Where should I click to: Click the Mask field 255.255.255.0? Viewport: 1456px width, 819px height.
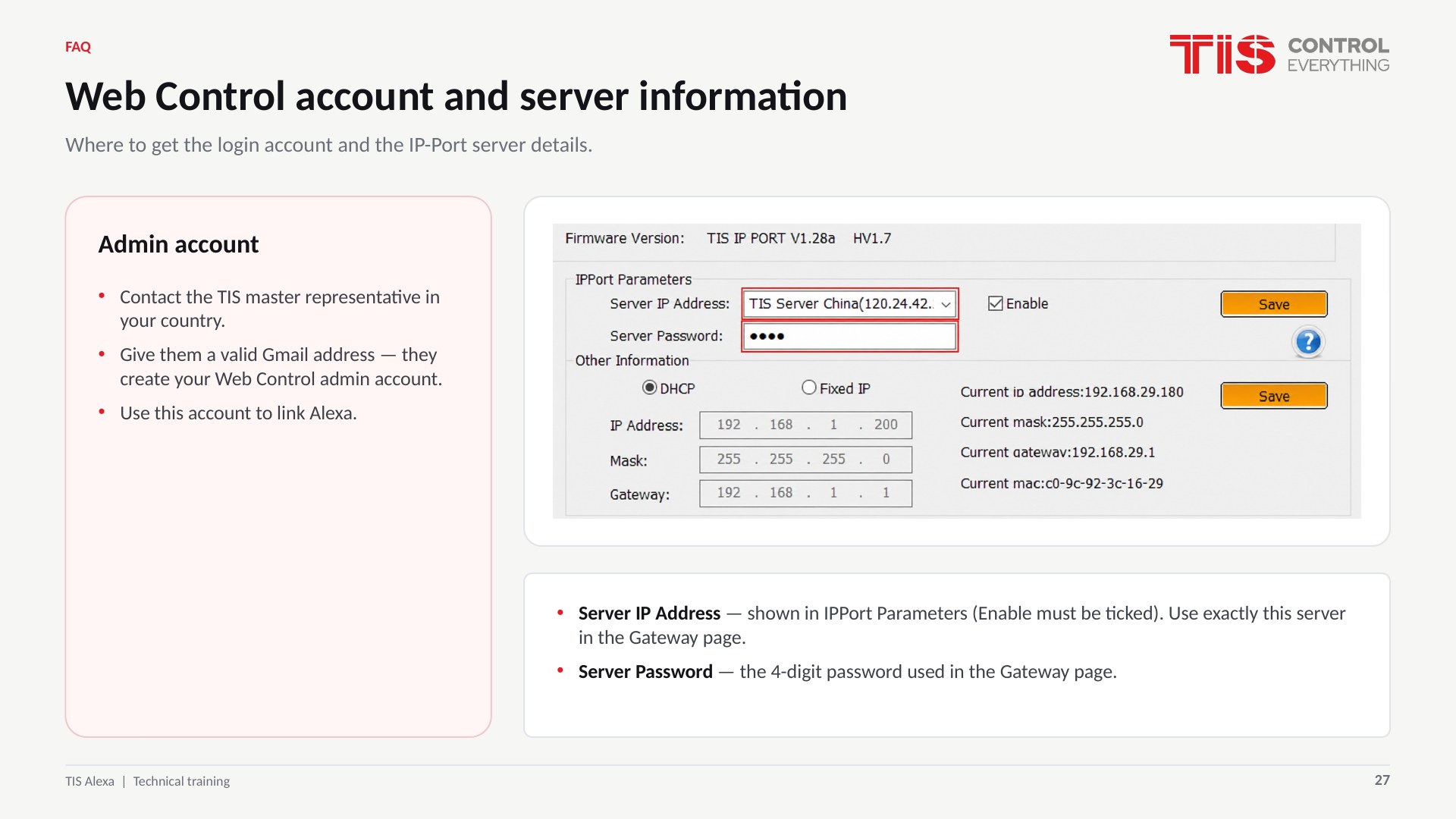pos(805,459)
